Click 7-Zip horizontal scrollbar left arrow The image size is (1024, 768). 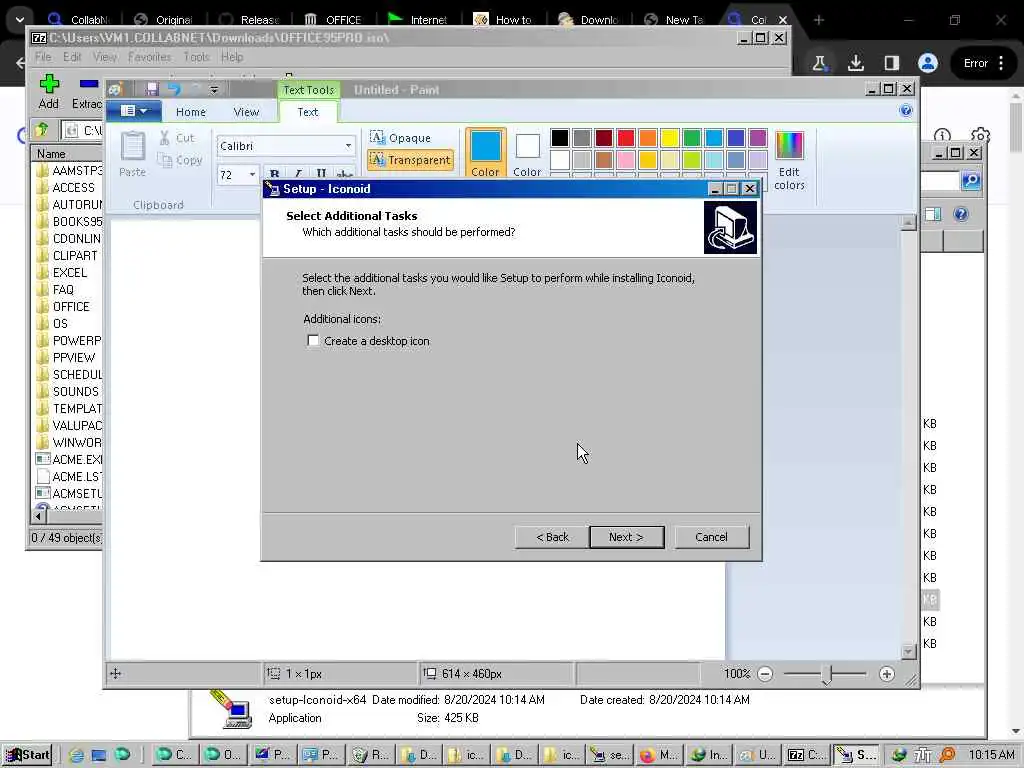click(38, 516)
